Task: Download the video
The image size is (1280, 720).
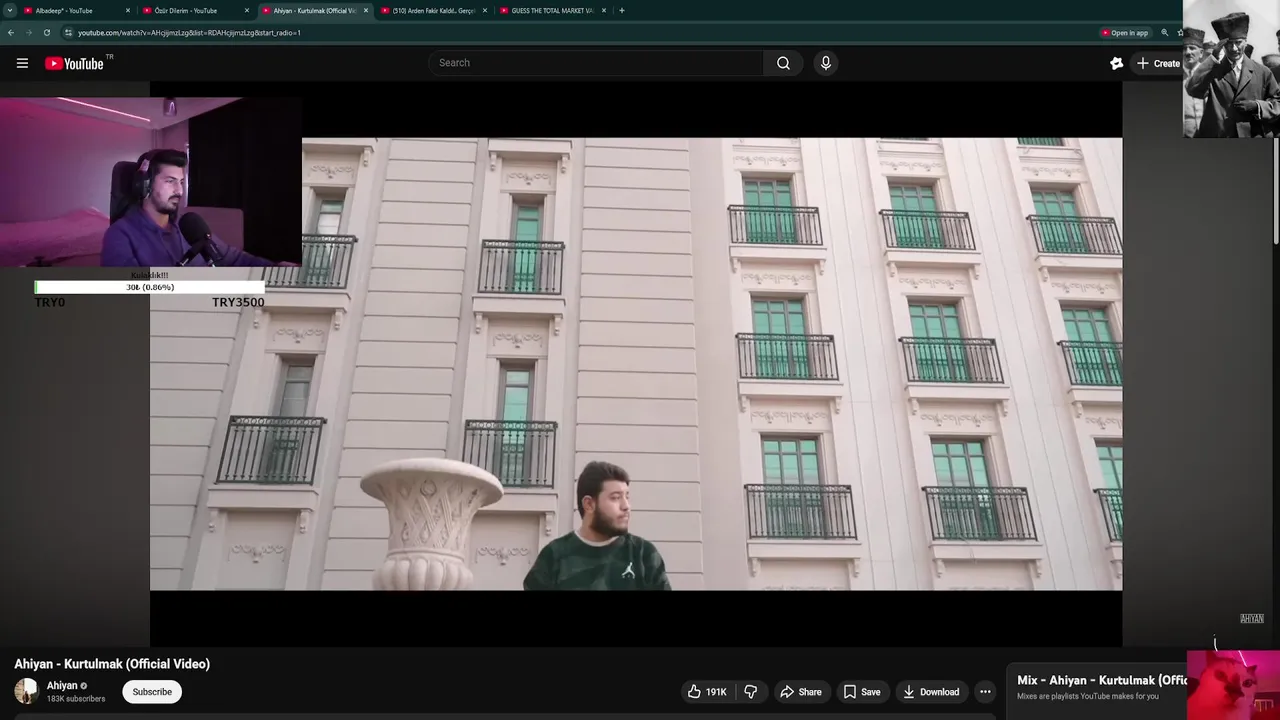Action: (x=931, y=692)
